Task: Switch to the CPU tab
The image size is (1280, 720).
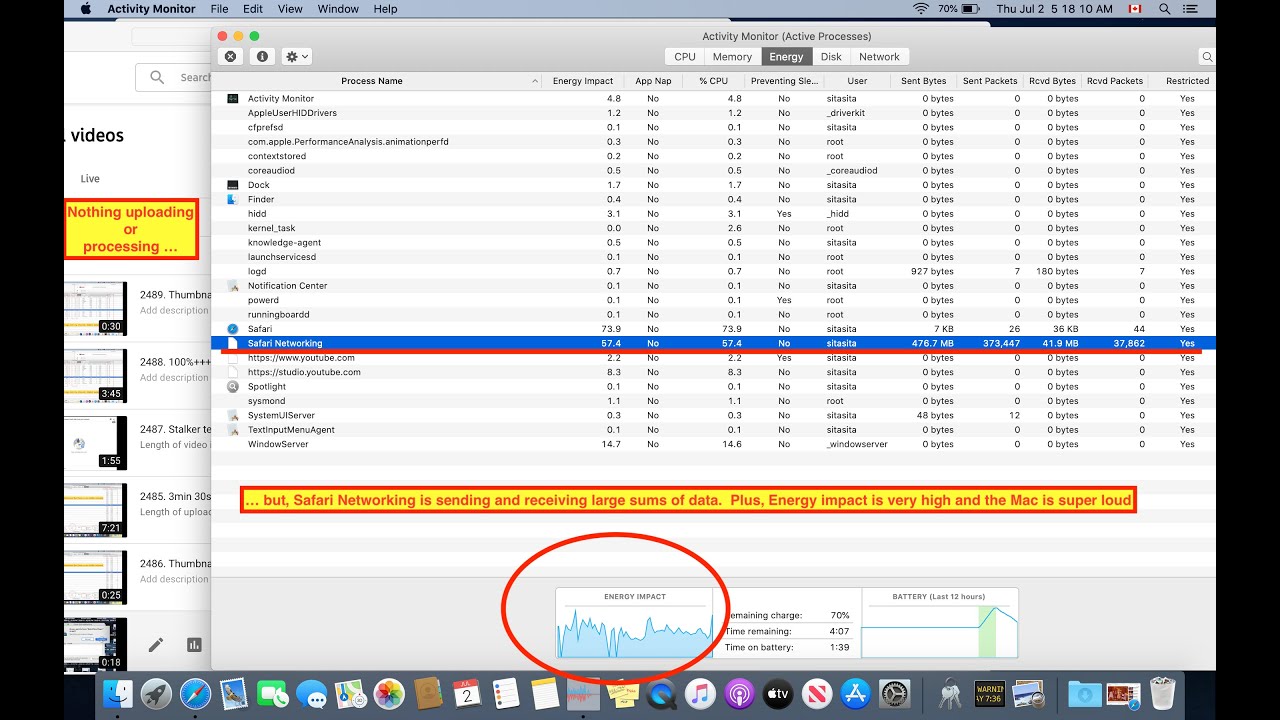Action: [x=685, y=57]
